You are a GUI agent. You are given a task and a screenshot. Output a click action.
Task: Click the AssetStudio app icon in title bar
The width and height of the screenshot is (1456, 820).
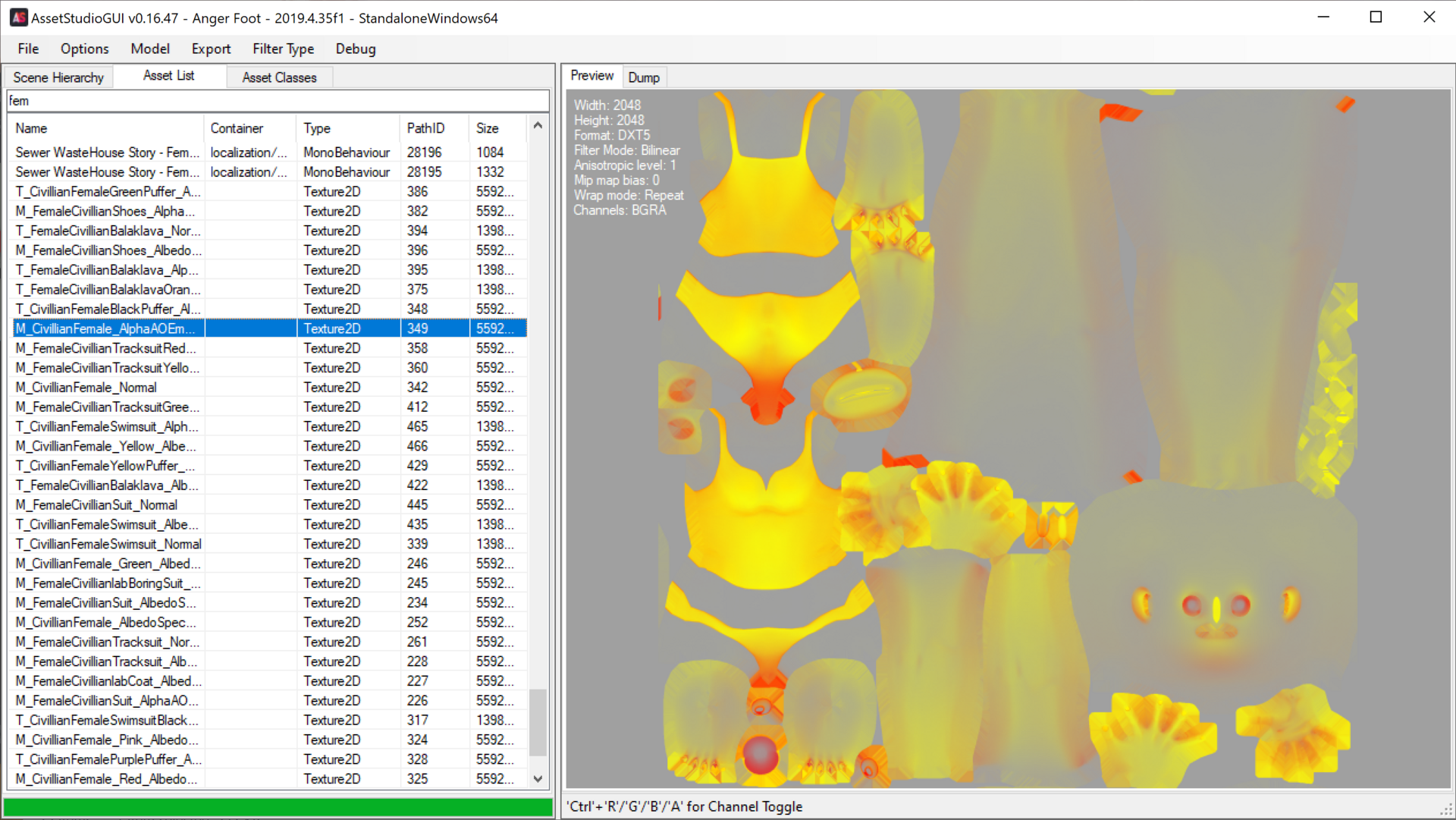pyautogui.click(x=19, y=17)
